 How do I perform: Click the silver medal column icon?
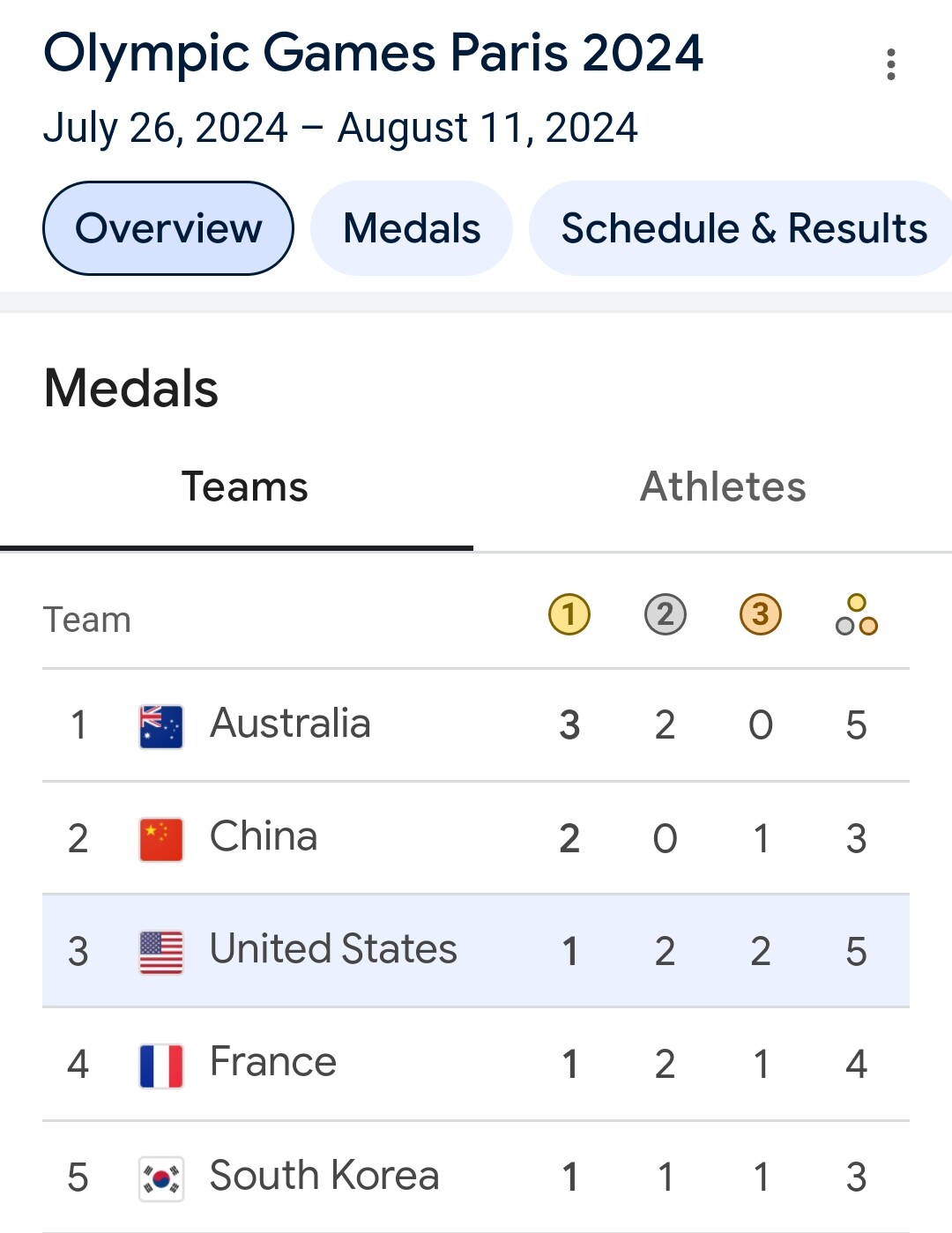coord(666,614)
